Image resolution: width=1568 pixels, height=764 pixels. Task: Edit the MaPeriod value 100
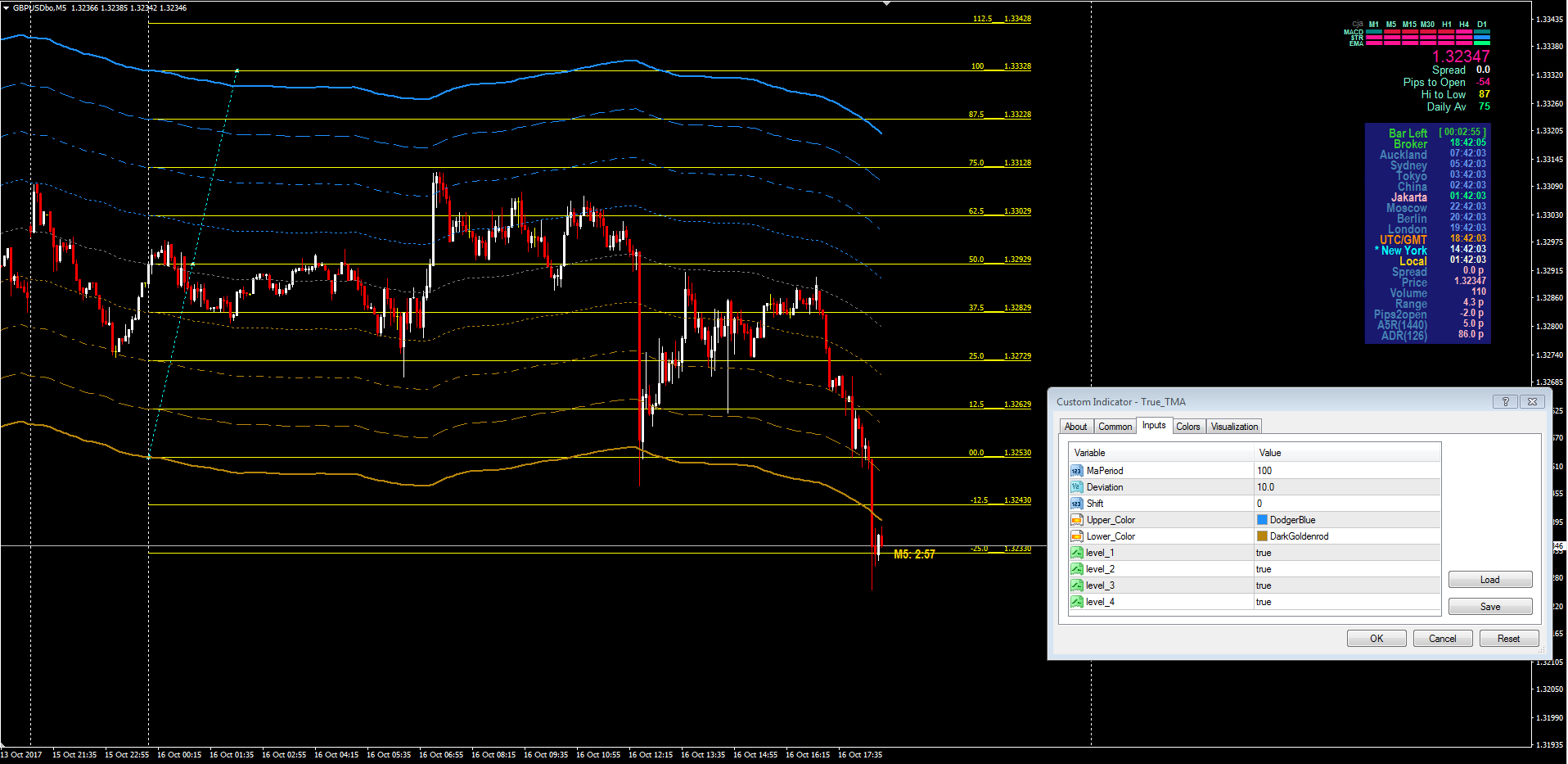click(x=1347, y=471)
